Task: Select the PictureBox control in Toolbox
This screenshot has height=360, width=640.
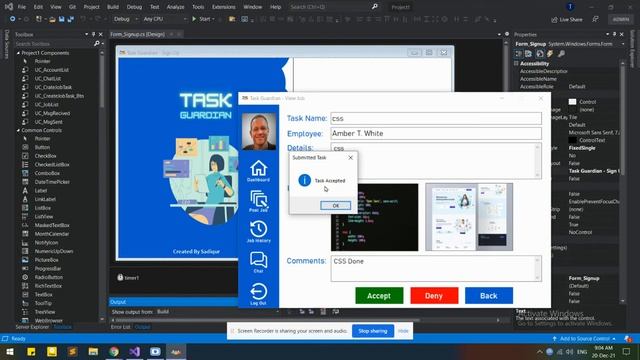Action: coord(47,260)
